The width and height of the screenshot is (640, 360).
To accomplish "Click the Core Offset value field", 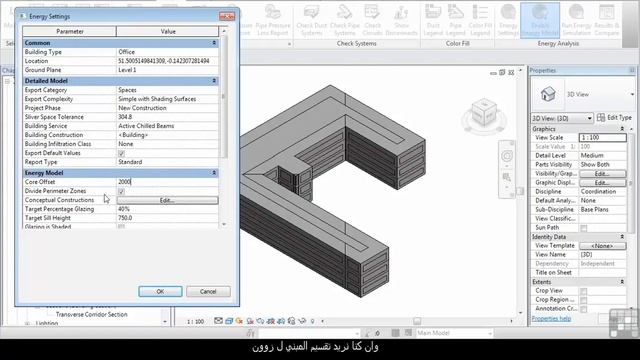I will [x=167, y=182].
